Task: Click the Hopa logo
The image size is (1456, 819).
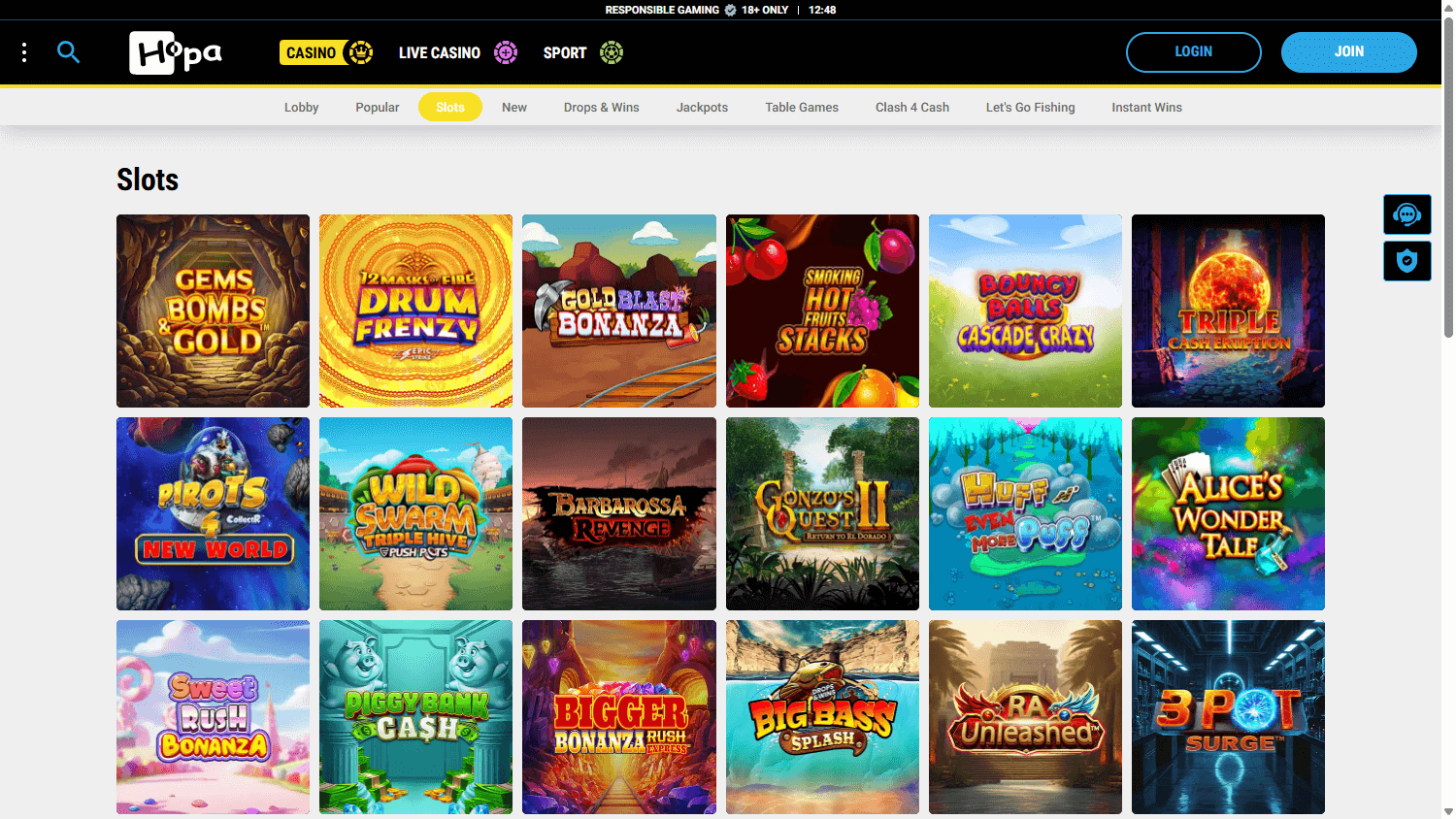Action: (175, 52)
